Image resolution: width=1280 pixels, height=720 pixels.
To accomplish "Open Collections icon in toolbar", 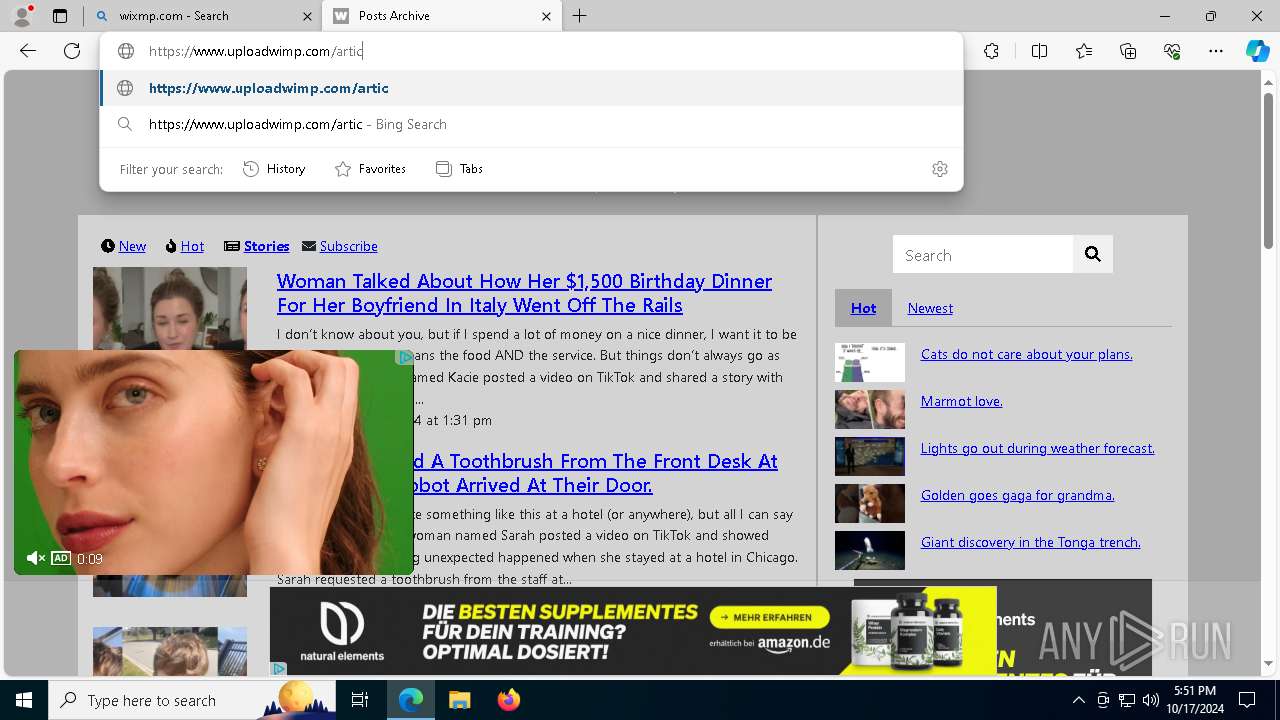I will click(x=1128, y=51).
